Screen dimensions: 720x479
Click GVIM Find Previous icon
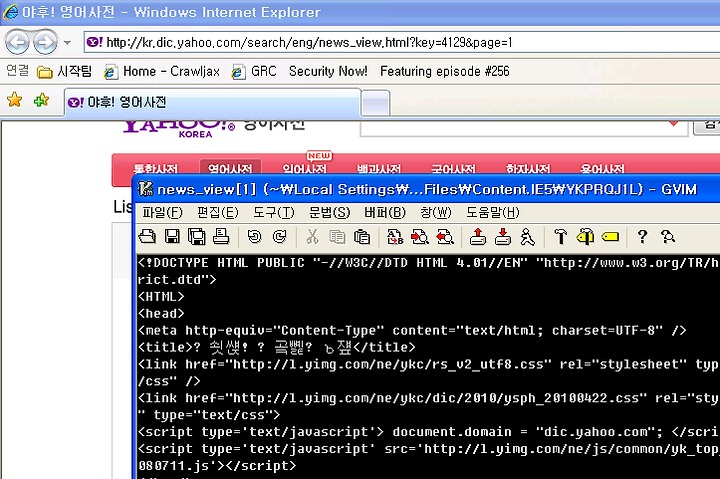[x=444, y=237]
